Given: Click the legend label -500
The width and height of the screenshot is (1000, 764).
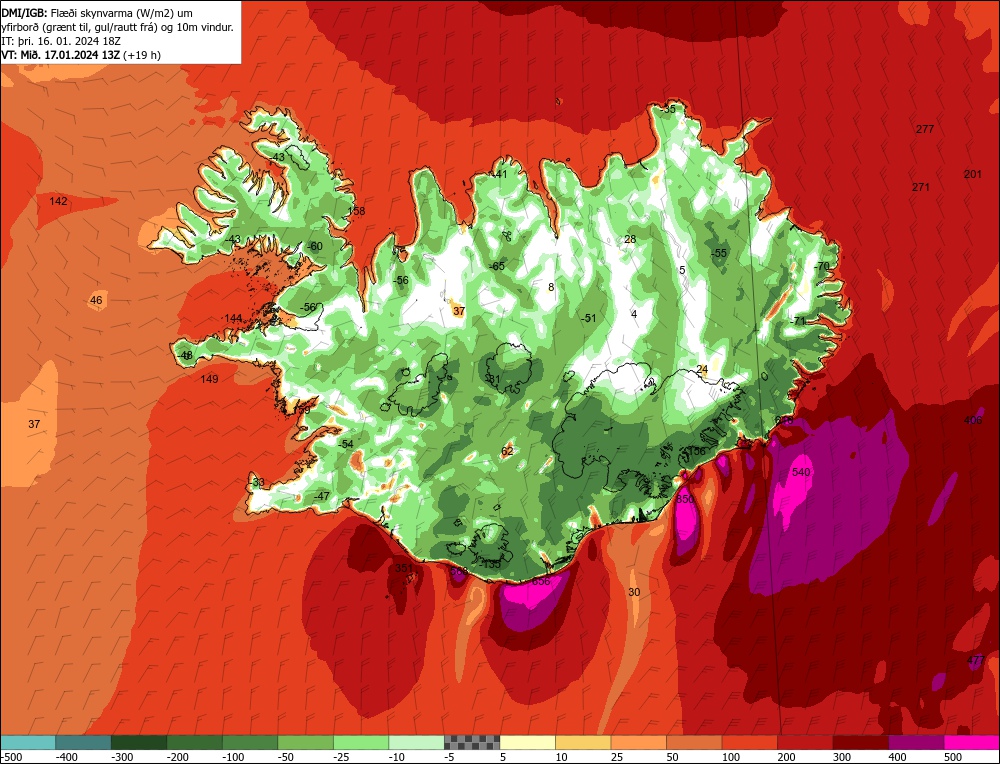Looking at the screenshot, I should tap(12, 757).
